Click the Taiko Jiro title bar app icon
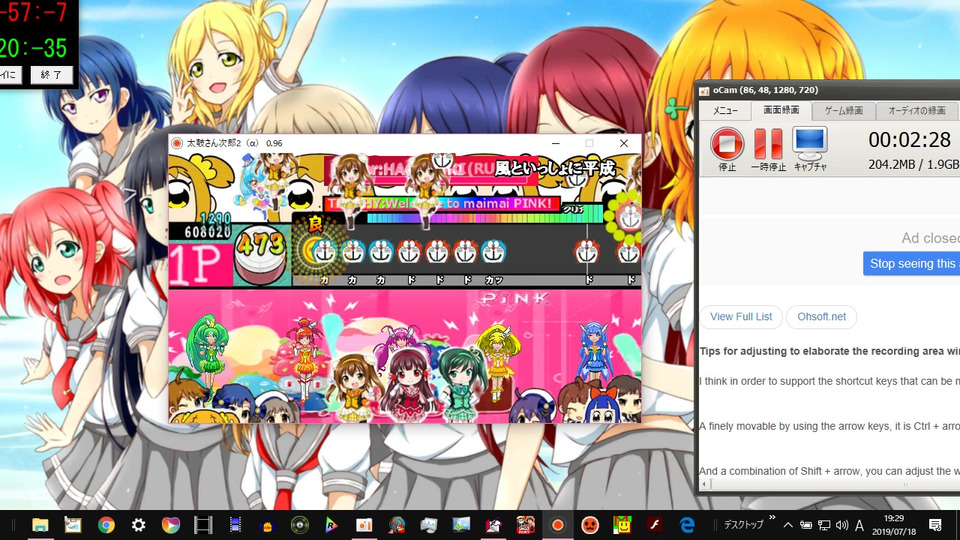960x540 pixels. [x=177, y=143]
